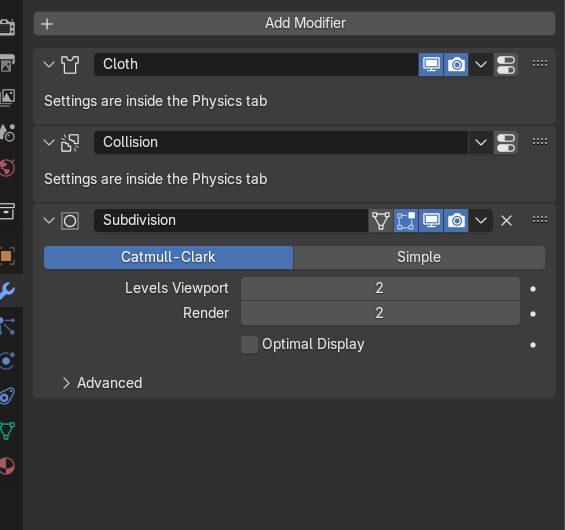Open Material properties tab icon
565x530 pixels.
[x=8, y=466]
